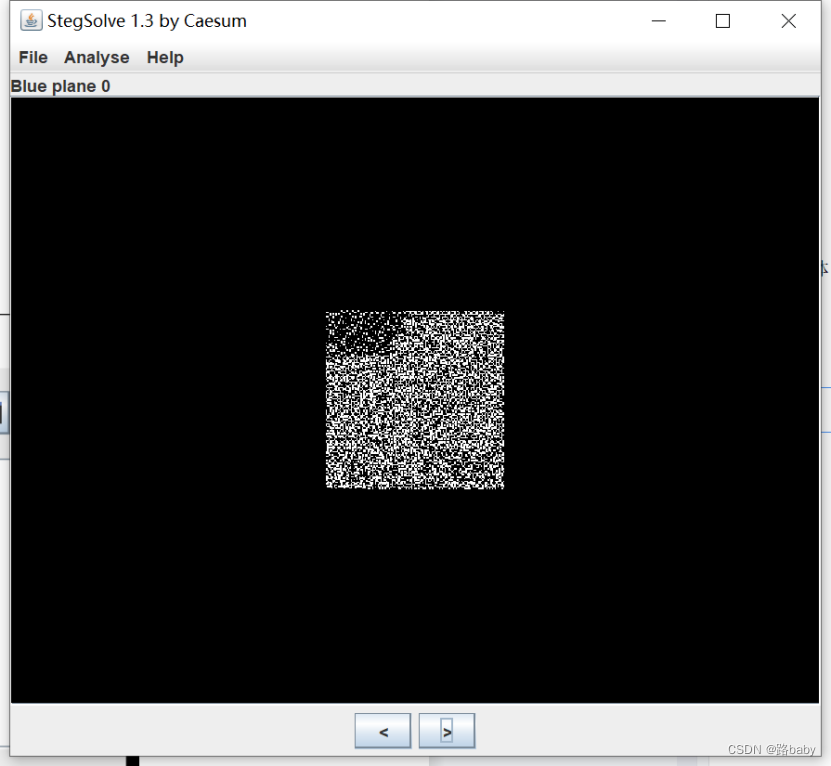Close the StegSolve window

789,21
